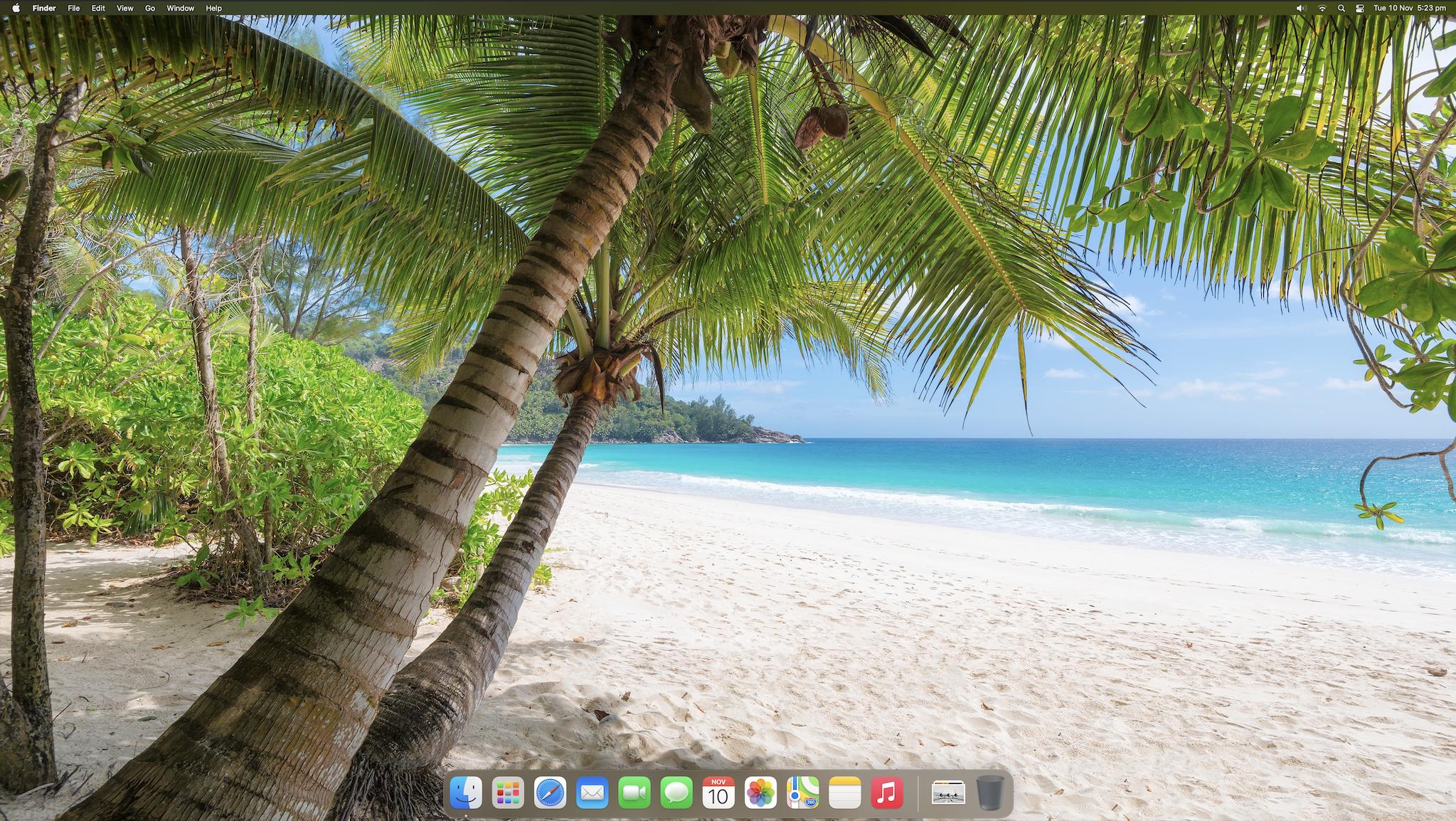Open the Control Center toggles

pyautogui.click(x=1360, y=8)
